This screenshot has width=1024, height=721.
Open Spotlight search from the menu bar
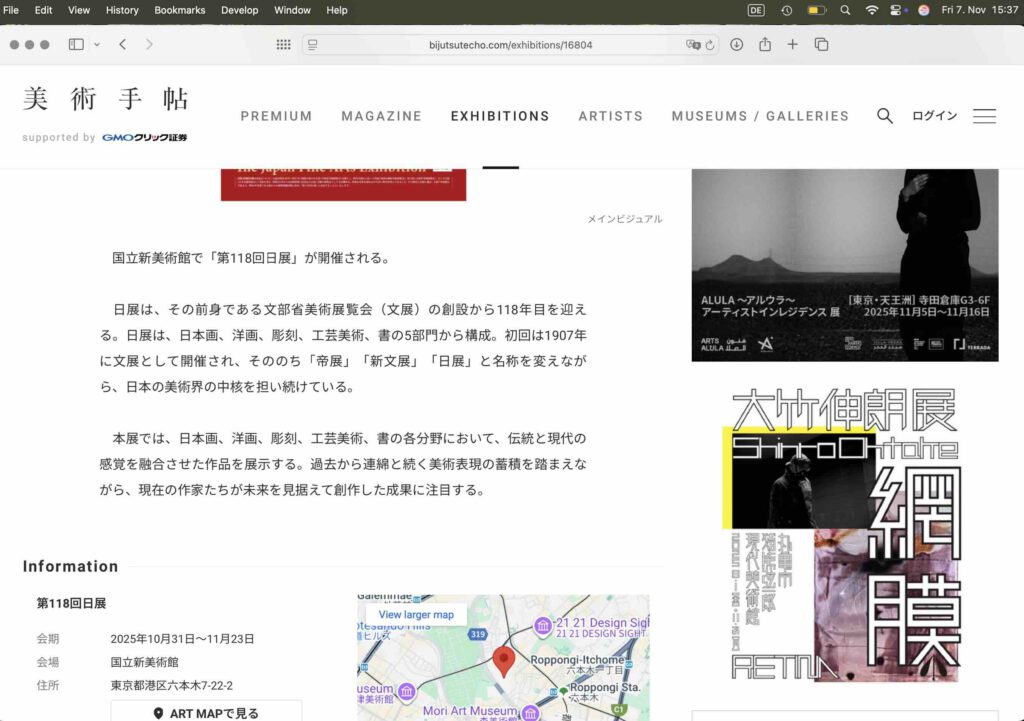(x=846, y=10)
